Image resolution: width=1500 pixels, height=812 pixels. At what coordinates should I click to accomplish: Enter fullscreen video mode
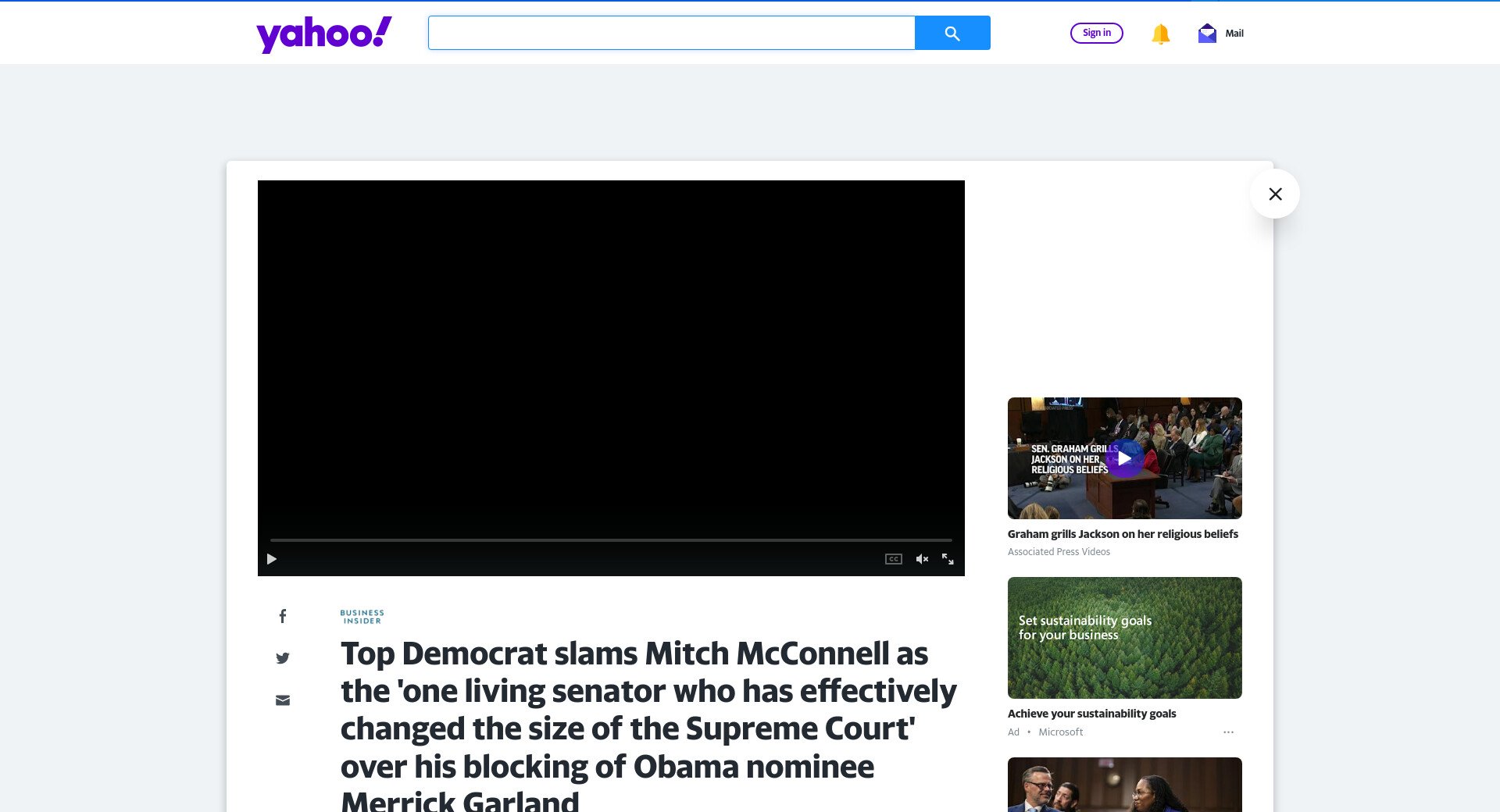point(948,559)
